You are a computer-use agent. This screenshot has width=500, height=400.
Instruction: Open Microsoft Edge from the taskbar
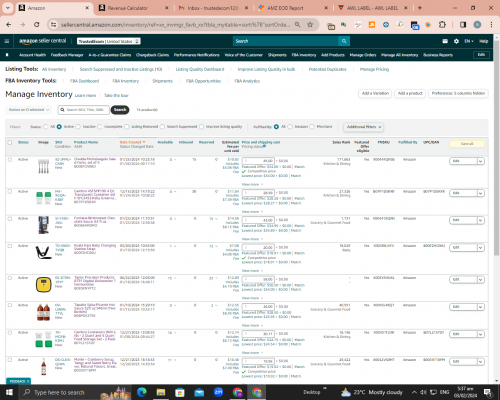click(x=141, y=392)
